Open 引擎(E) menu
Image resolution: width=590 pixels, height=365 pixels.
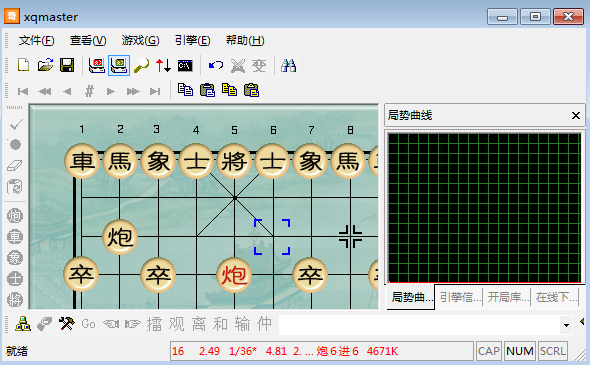192,40
